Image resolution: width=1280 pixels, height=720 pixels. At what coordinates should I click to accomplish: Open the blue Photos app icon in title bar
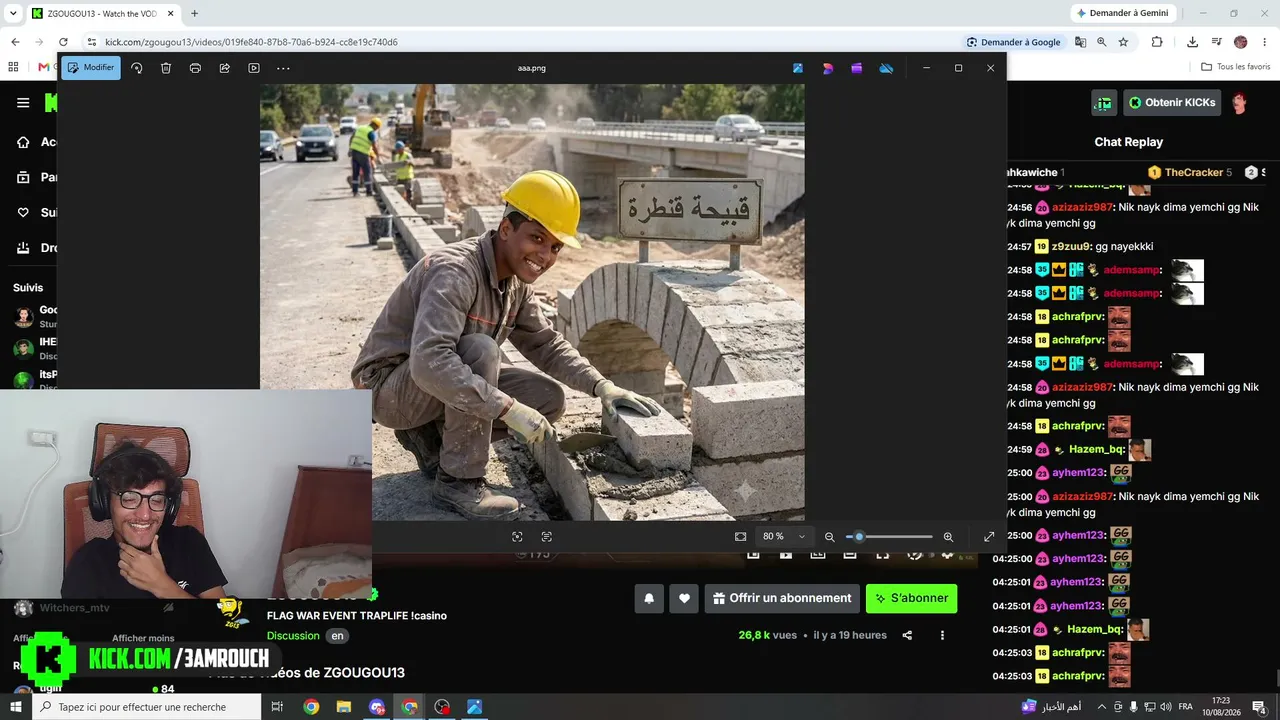tap(798, 68)
